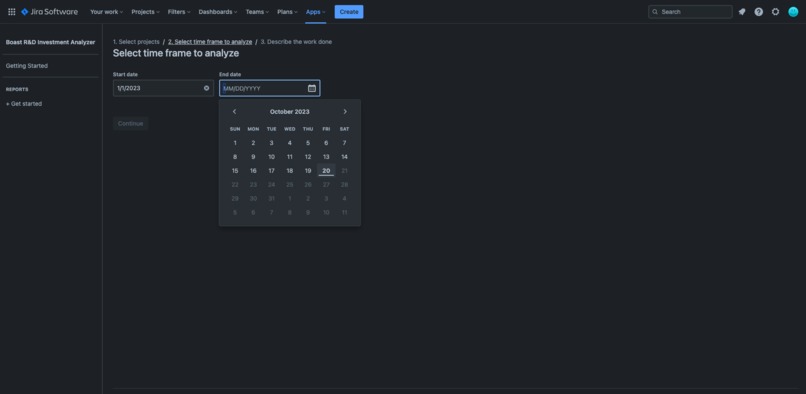This screenshot has height=394, width=806.
Task: Choose October 16 in the date picker
Action: coord(253,171)
